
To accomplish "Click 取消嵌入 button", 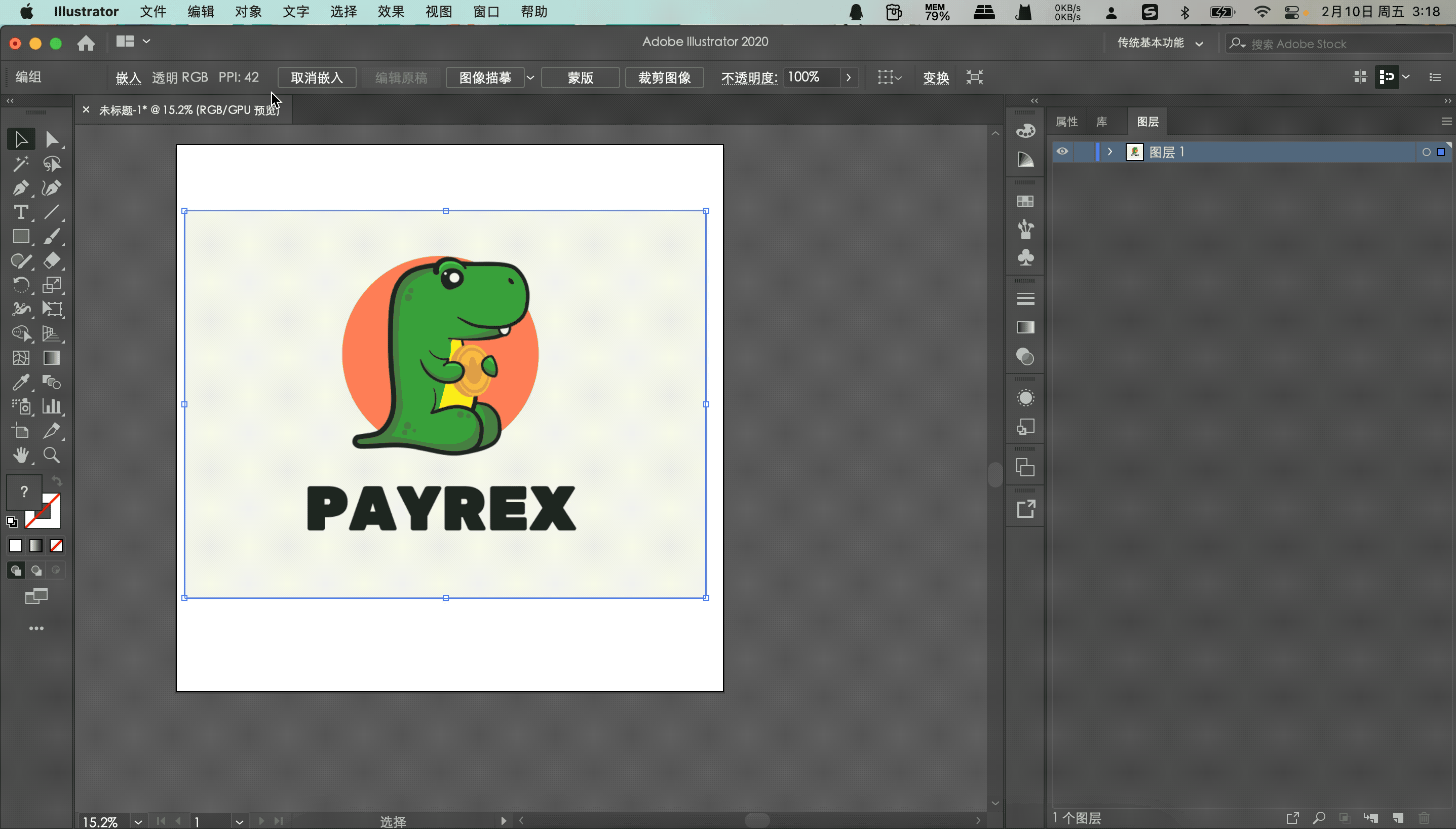I will click(x=316, y=77).
